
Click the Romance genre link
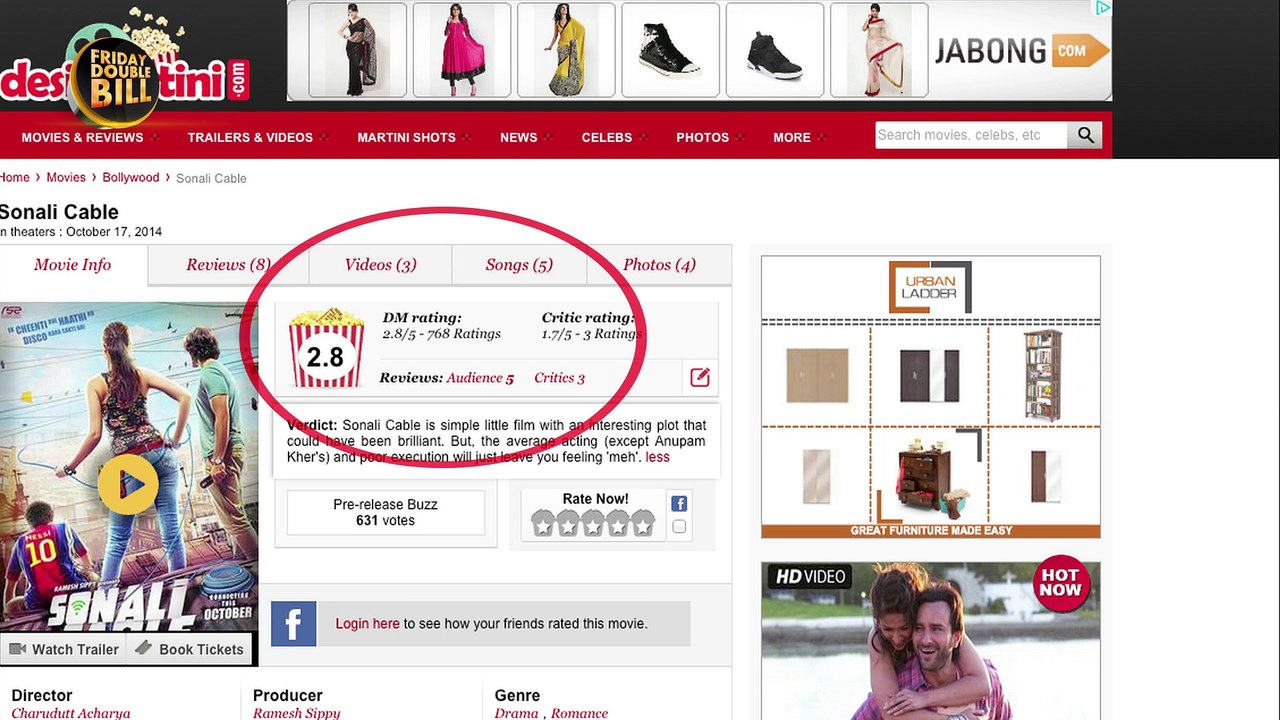click(579, 713)
